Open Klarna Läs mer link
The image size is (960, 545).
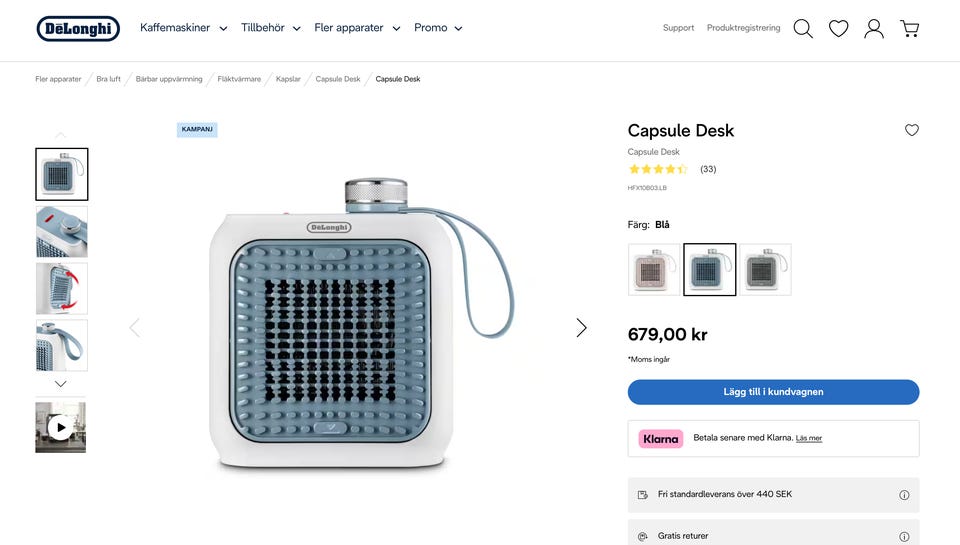pyautogui.click(x=809, y=438)
